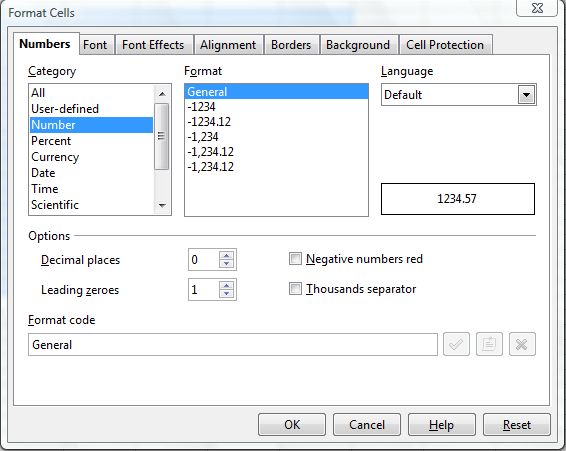
Task: Click the OK button
Action: 292,425
